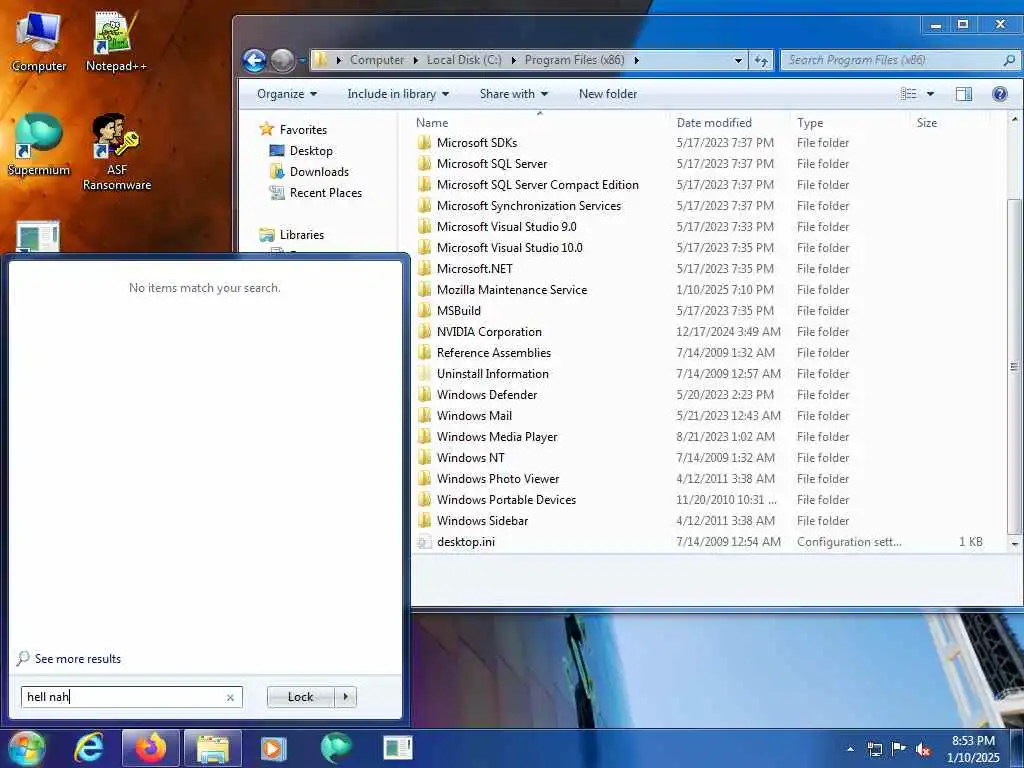Change your view icon in Explorer toolbar
Viewport: 1024px width, 768px height.
(x=908, y=94)
